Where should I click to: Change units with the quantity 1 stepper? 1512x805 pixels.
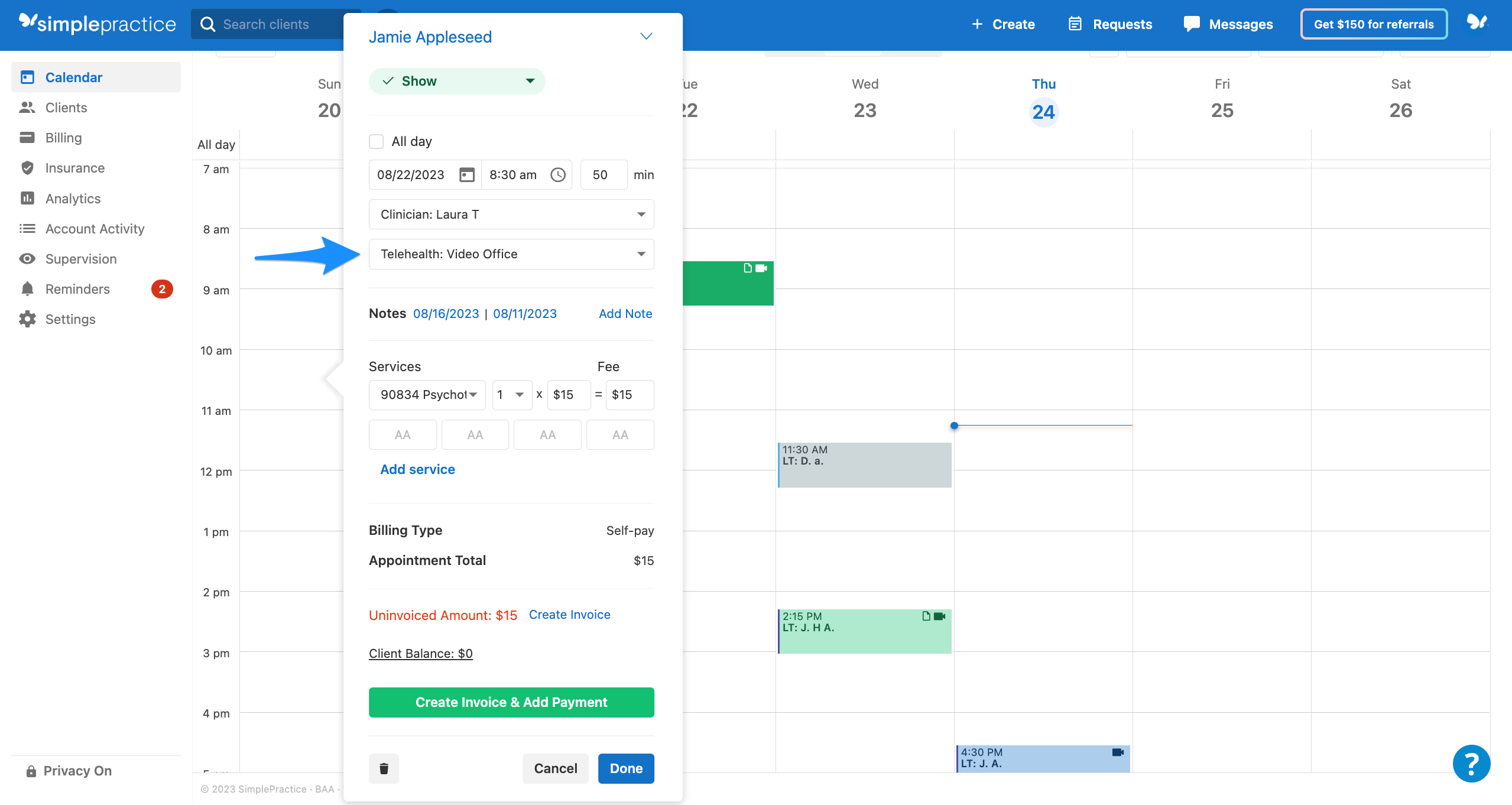point(511,394)
